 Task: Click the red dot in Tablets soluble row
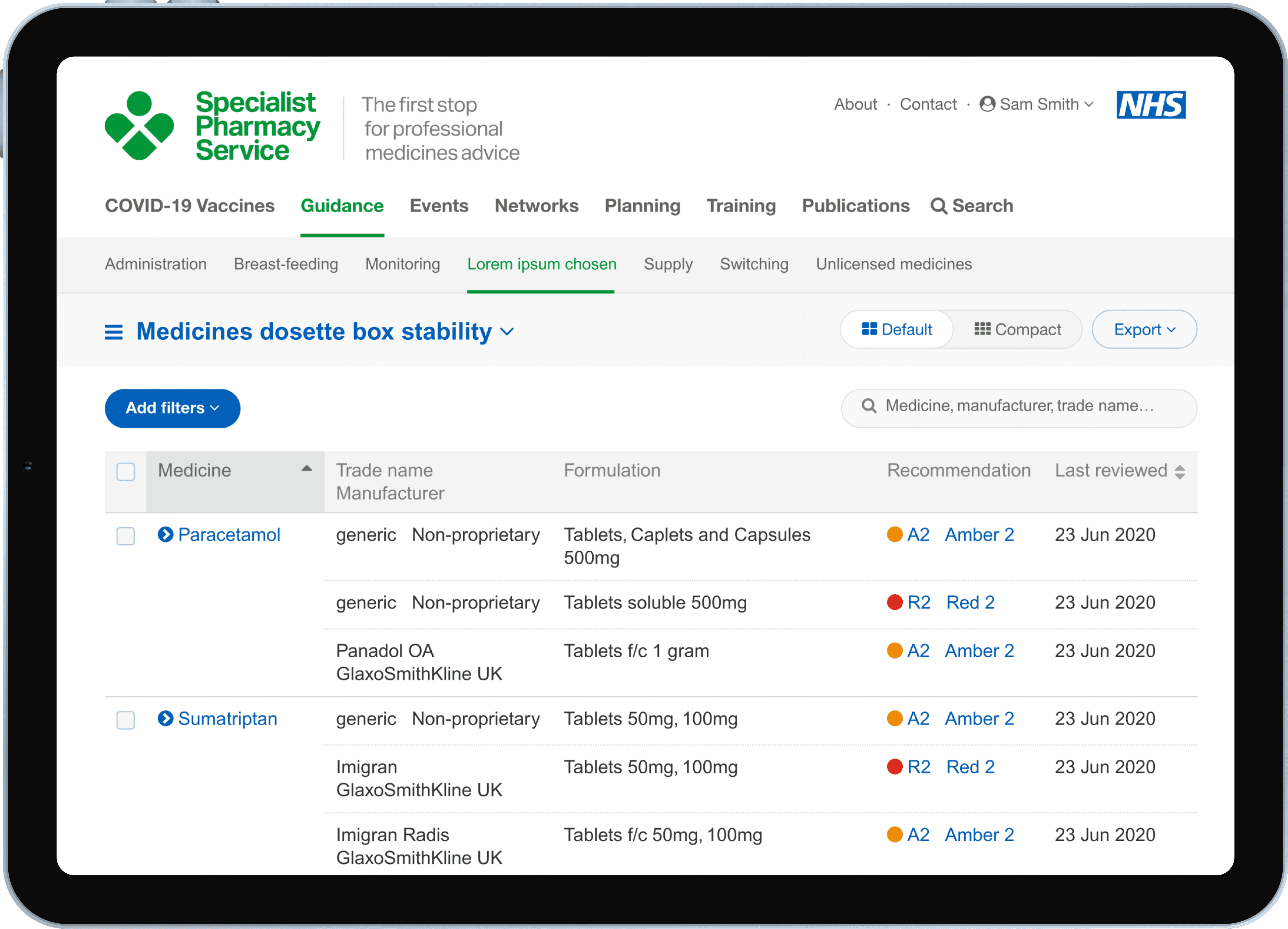pos(895,602)
